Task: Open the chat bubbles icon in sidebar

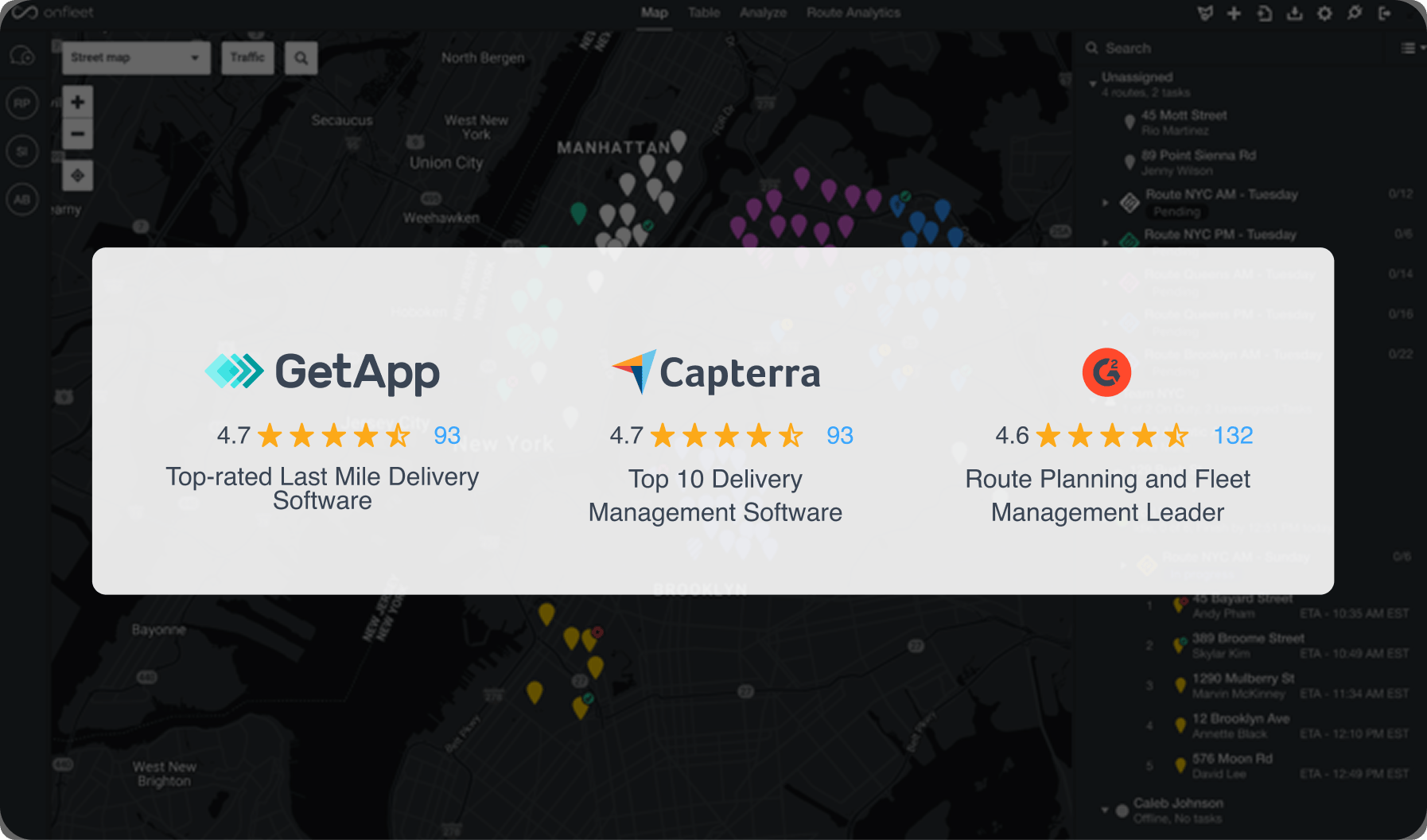Action: click(22, 56)
